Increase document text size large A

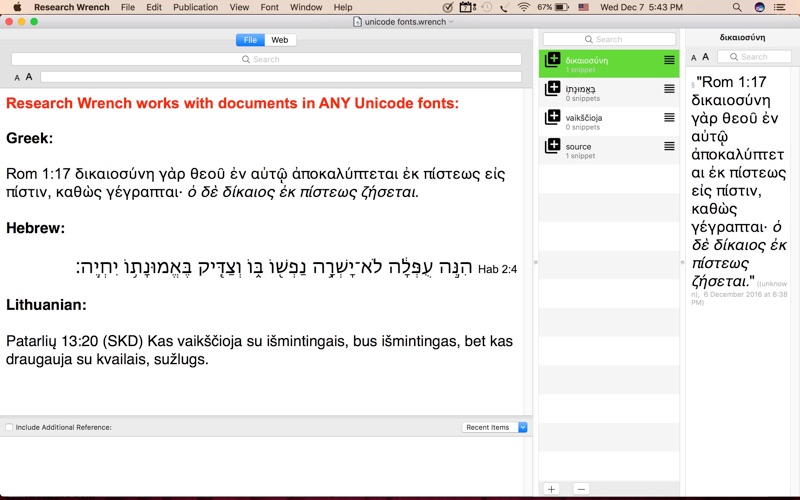click(29, 77)
